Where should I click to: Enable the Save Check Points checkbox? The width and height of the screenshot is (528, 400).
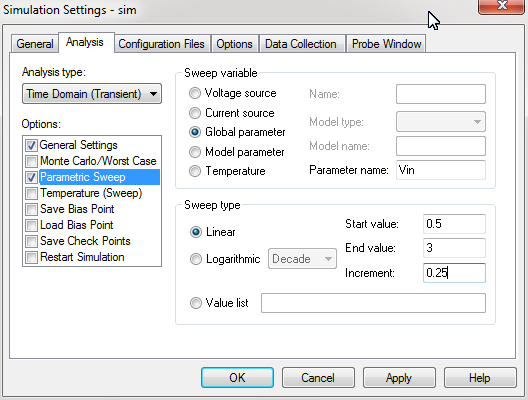pos(31,241)
